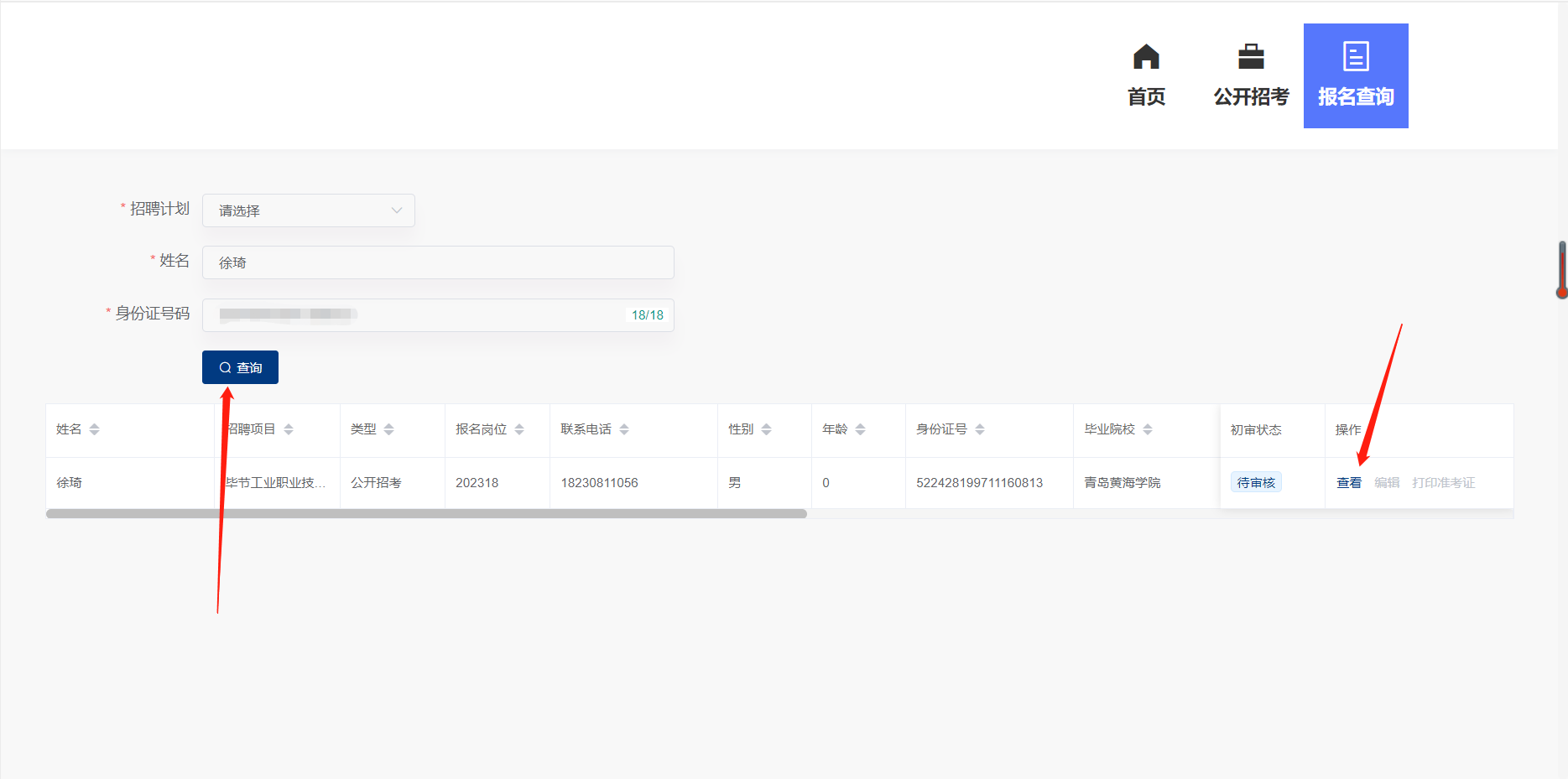Click the 姓名 input field
This screenshot has width=1568, height=779.
(438, 262)
